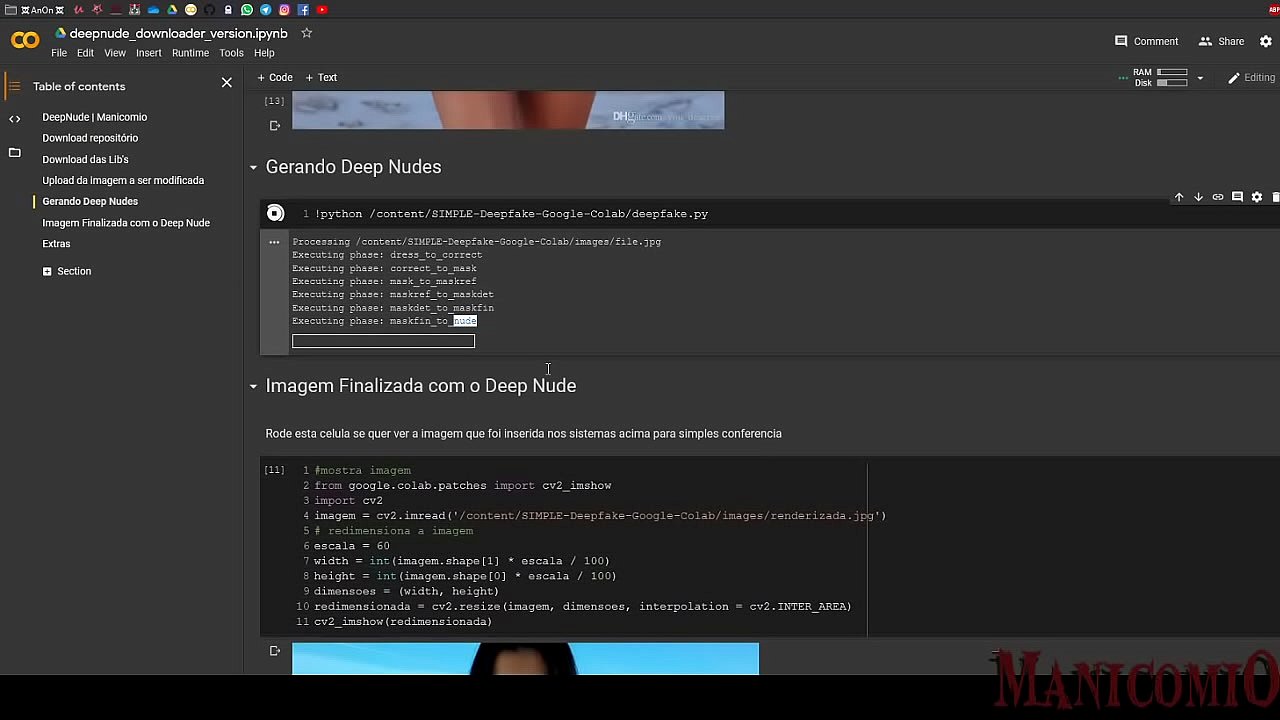
Task: Click the Share button
Action: [x=1221, y=41]
